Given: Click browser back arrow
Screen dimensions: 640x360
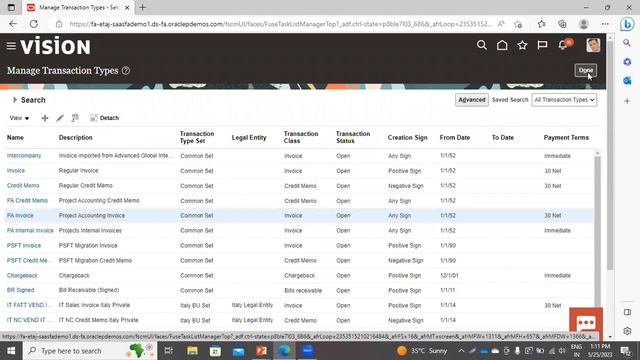Looking at the screenshot, I should [13, 24].
